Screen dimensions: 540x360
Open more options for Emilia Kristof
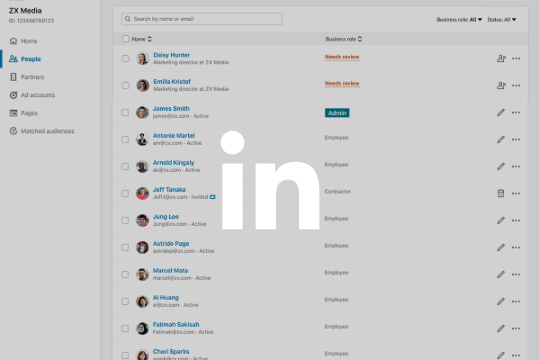(516, 85)
